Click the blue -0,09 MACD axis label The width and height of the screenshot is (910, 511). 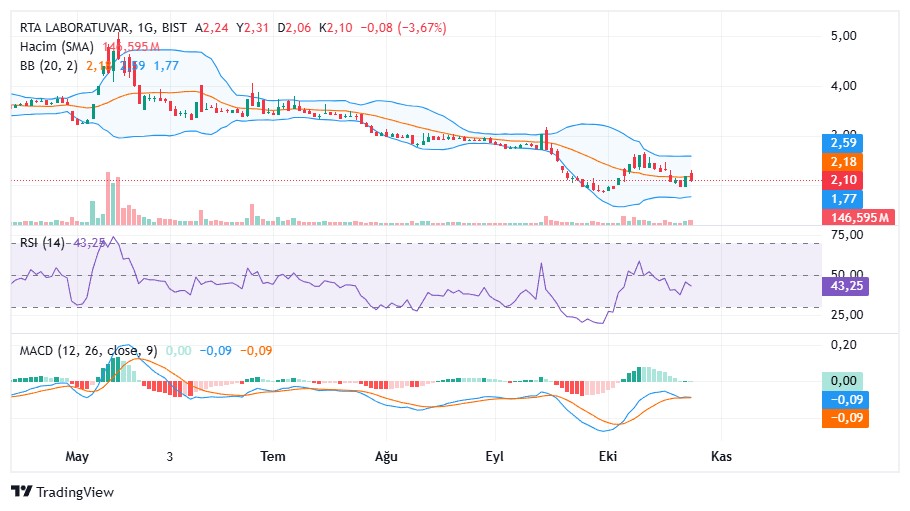846,400
